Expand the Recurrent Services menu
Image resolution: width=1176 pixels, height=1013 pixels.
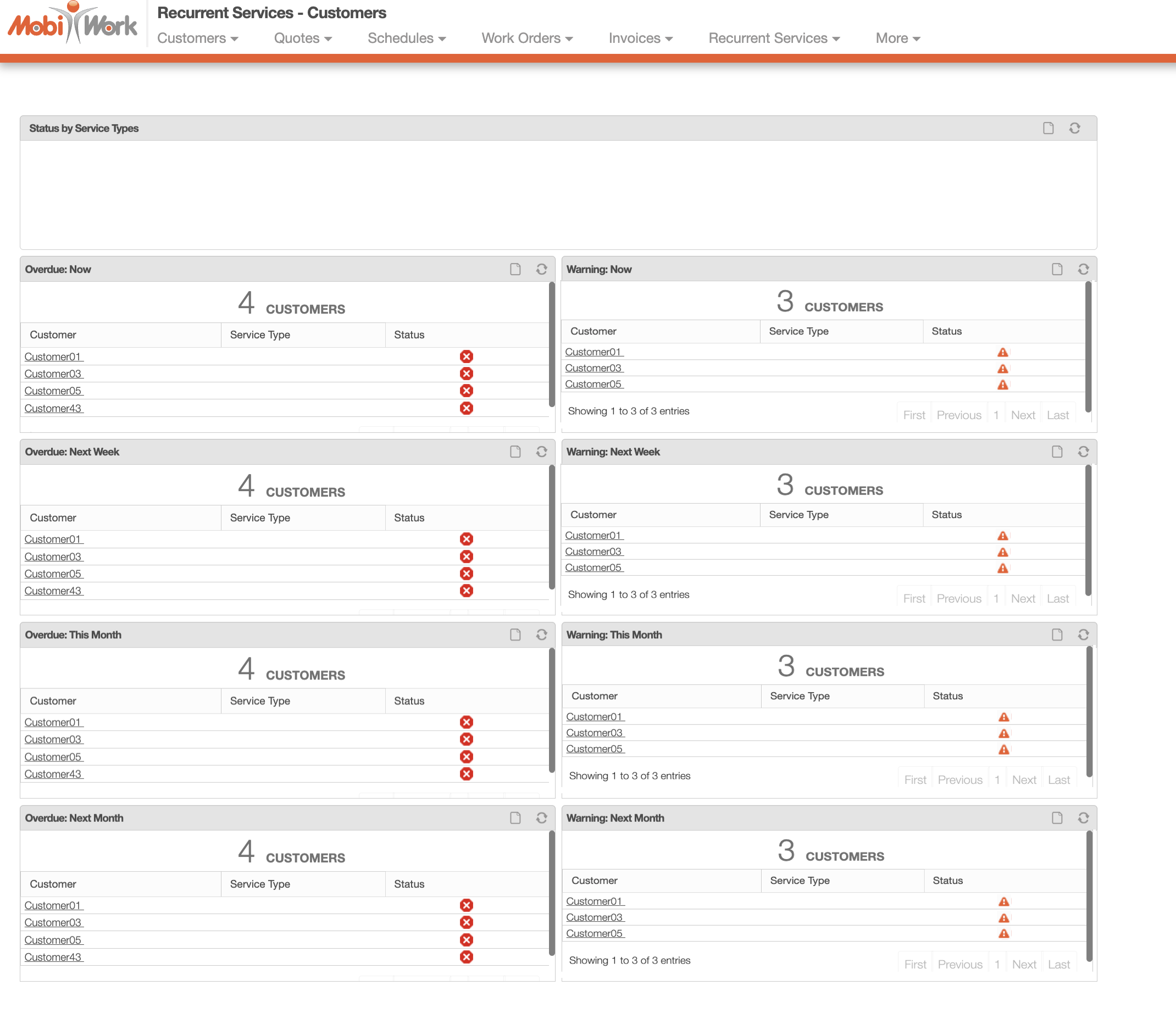[774, 38]
